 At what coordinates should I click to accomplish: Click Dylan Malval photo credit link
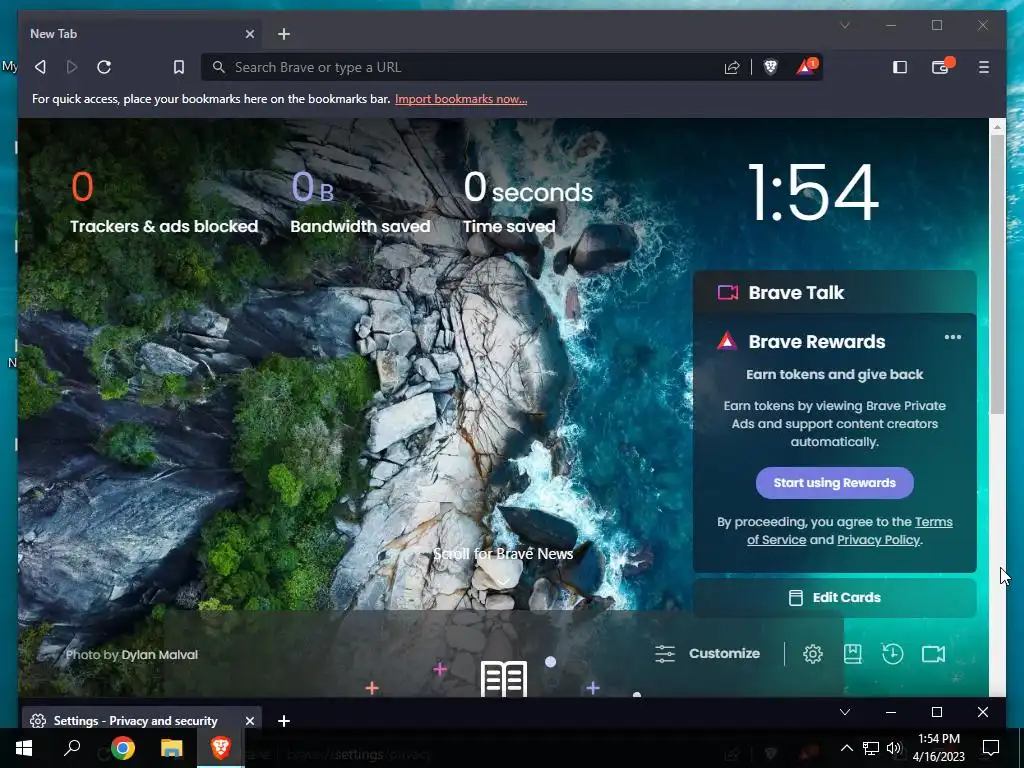tap(159, 655)
